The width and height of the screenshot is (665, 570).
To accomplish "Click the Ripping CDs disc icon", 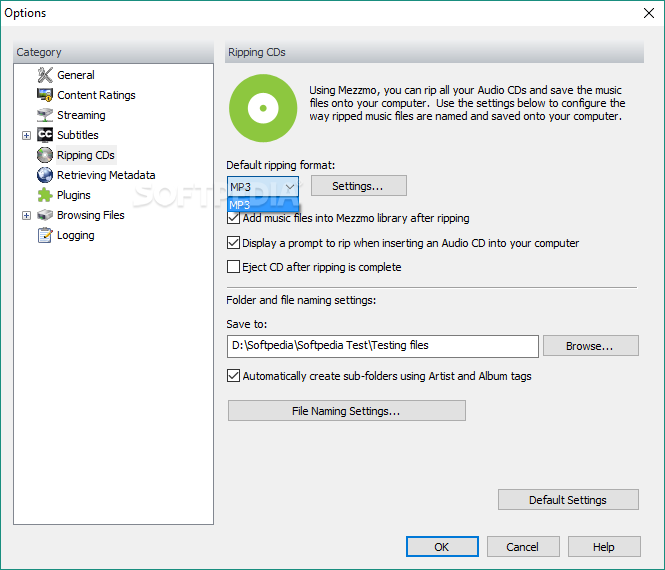I will 45,155.
